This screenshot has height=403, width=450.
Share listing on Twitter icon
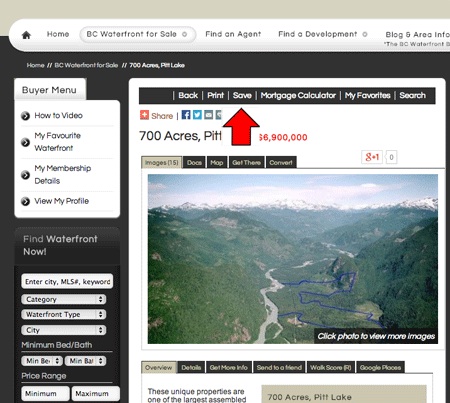coord(197,115)
